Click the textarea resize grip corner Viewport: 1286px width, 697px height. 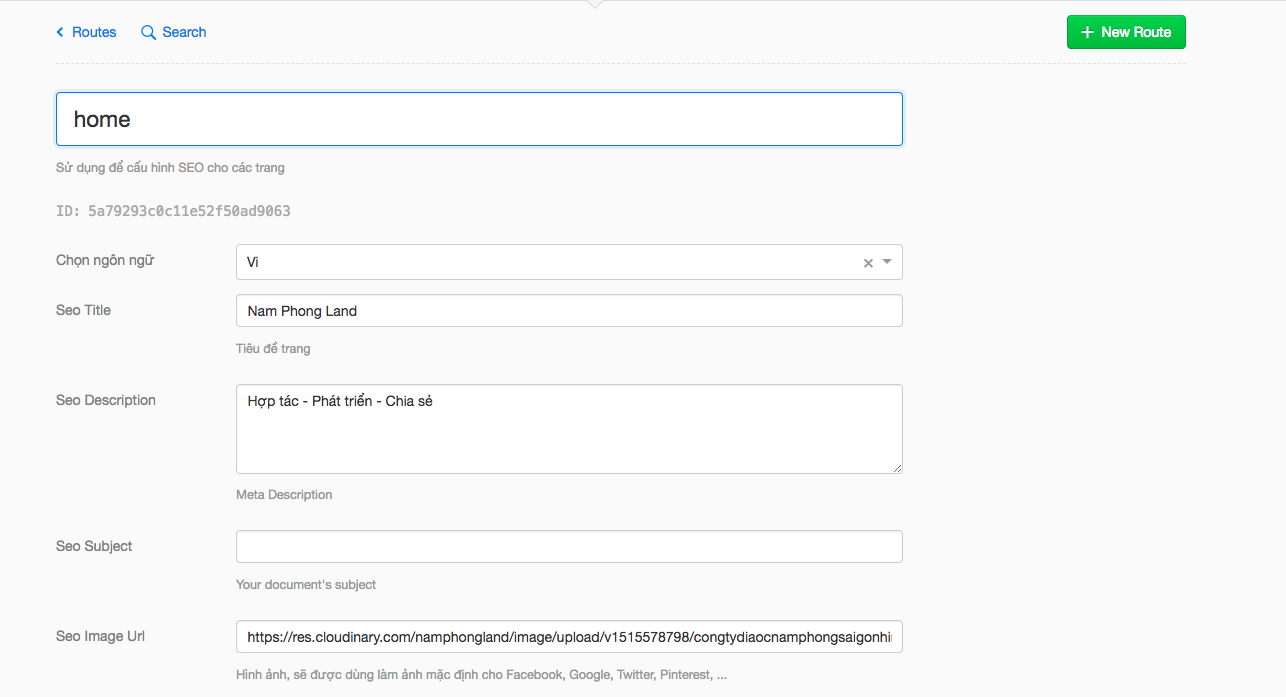tap(897, 468)
